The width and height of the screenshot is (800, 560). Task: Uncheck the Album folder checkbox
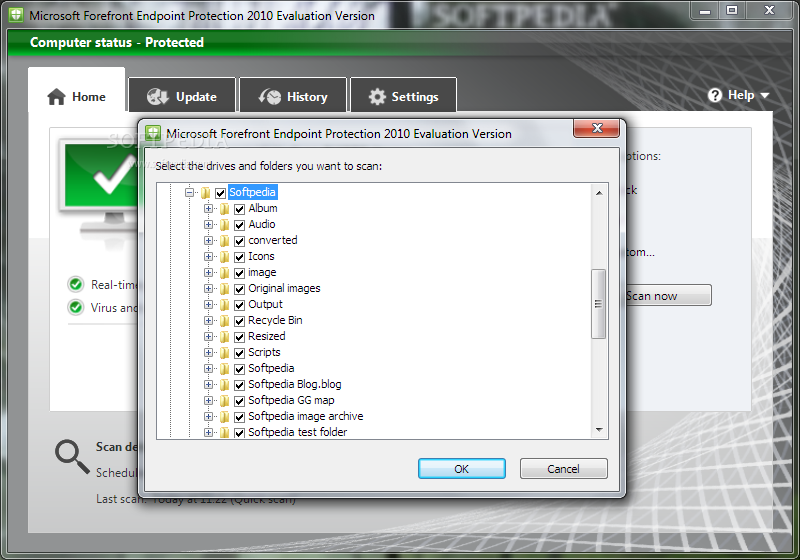[x=239, y=209]
